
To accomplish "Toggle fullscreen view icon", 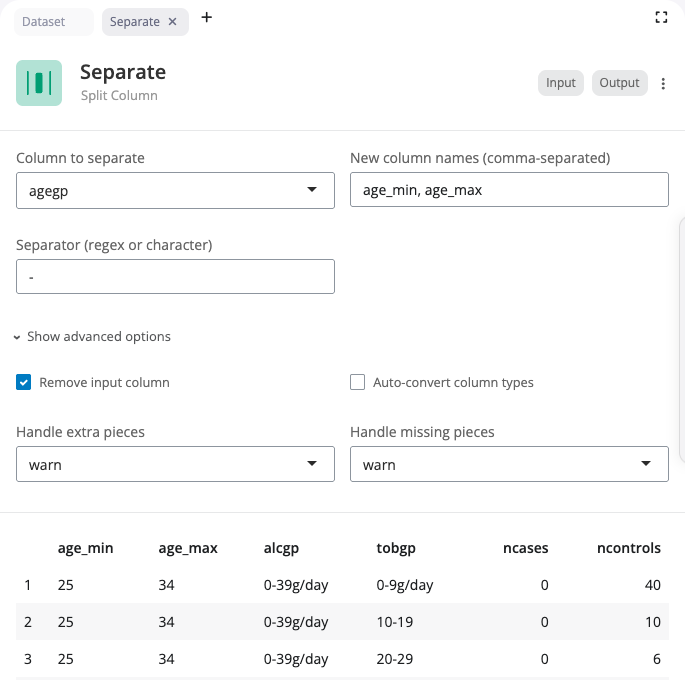I will pos(661,17).
